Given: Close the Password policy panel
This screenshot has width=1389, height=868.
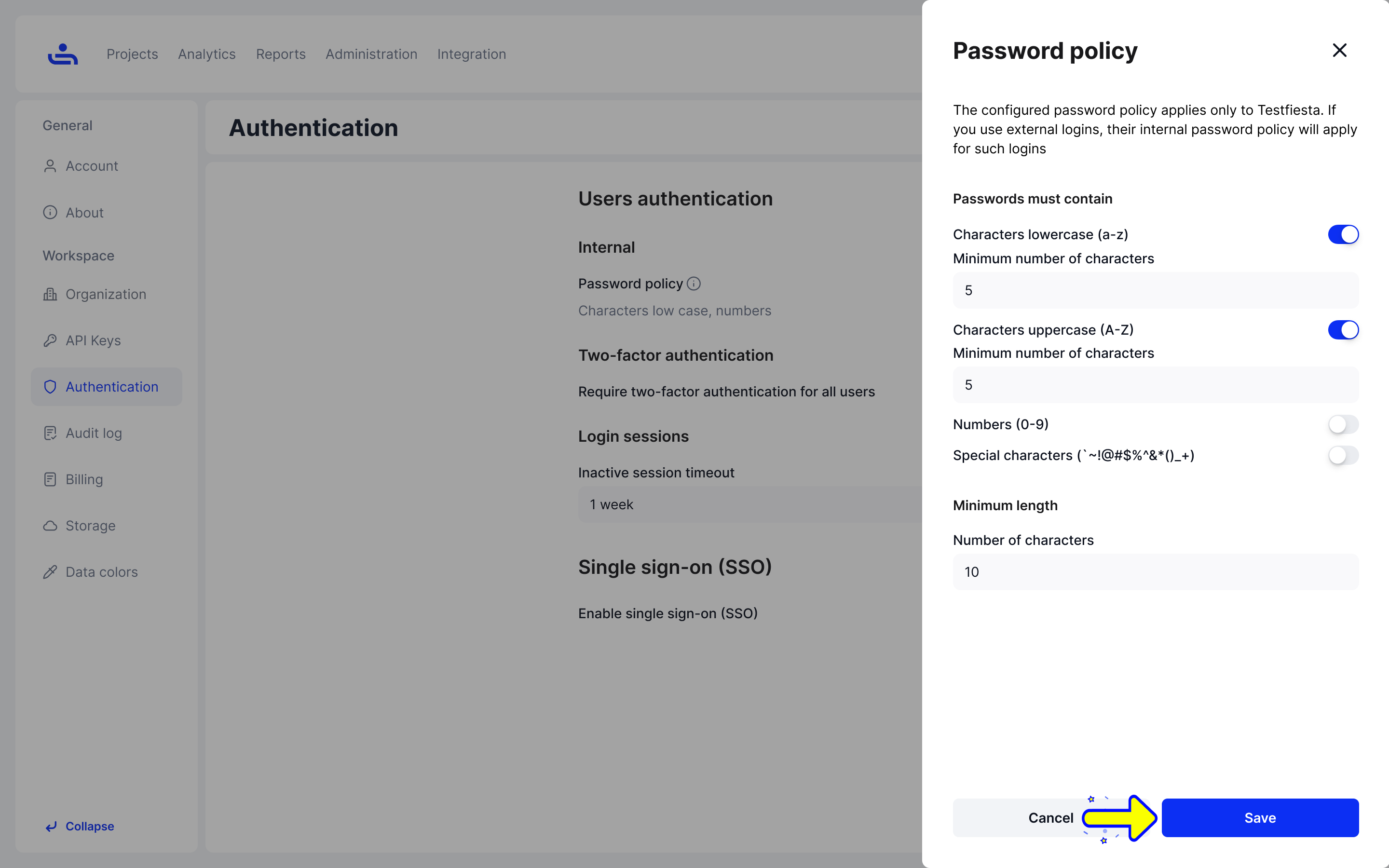Looking at the screenshot, I should 1339,51.
